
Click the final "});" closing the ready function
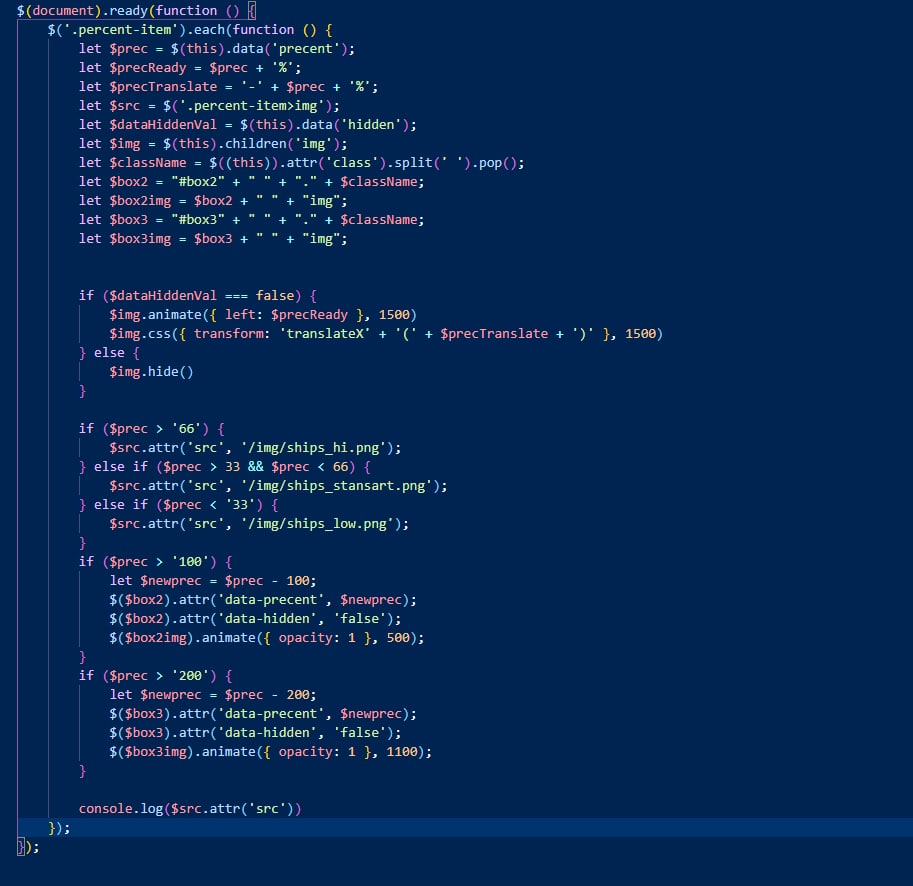pyautogui.click(x=28, y=847)
